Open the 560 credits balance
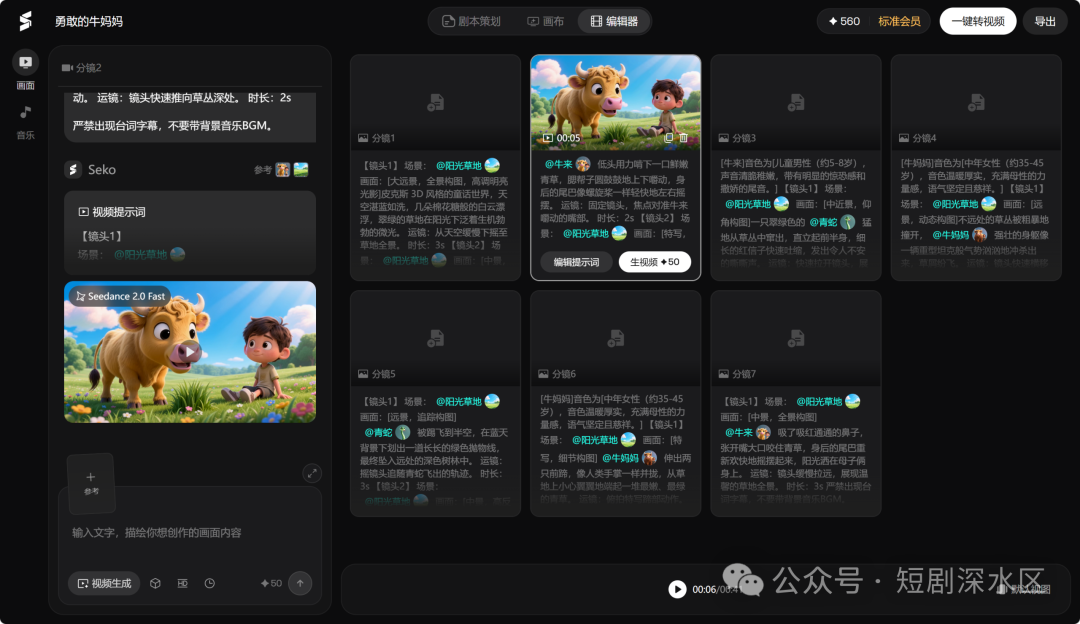1080x624 pixels. [x=844, y=21]
